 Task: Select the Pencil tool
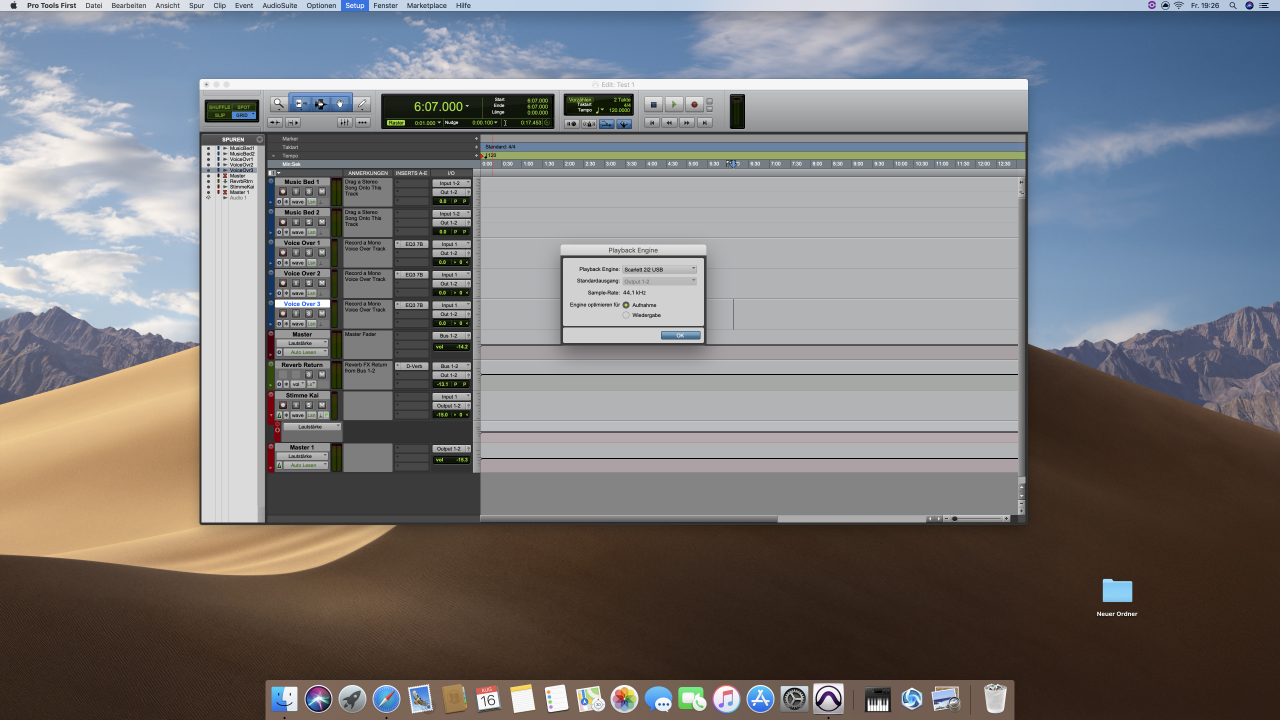[x=362, y=104]
